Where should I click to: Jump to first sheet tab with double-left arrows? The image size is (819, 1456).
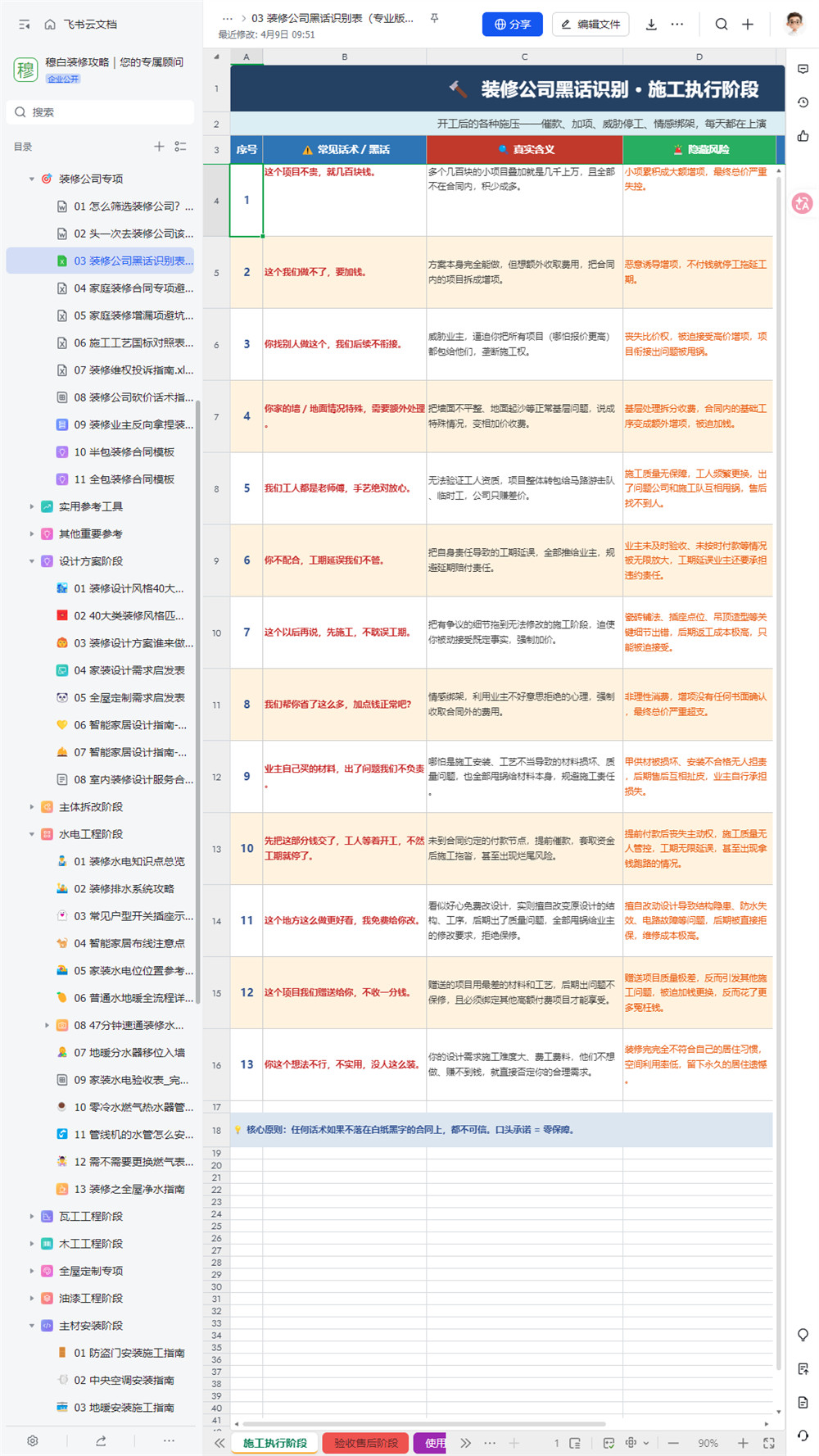[219, 1443]
